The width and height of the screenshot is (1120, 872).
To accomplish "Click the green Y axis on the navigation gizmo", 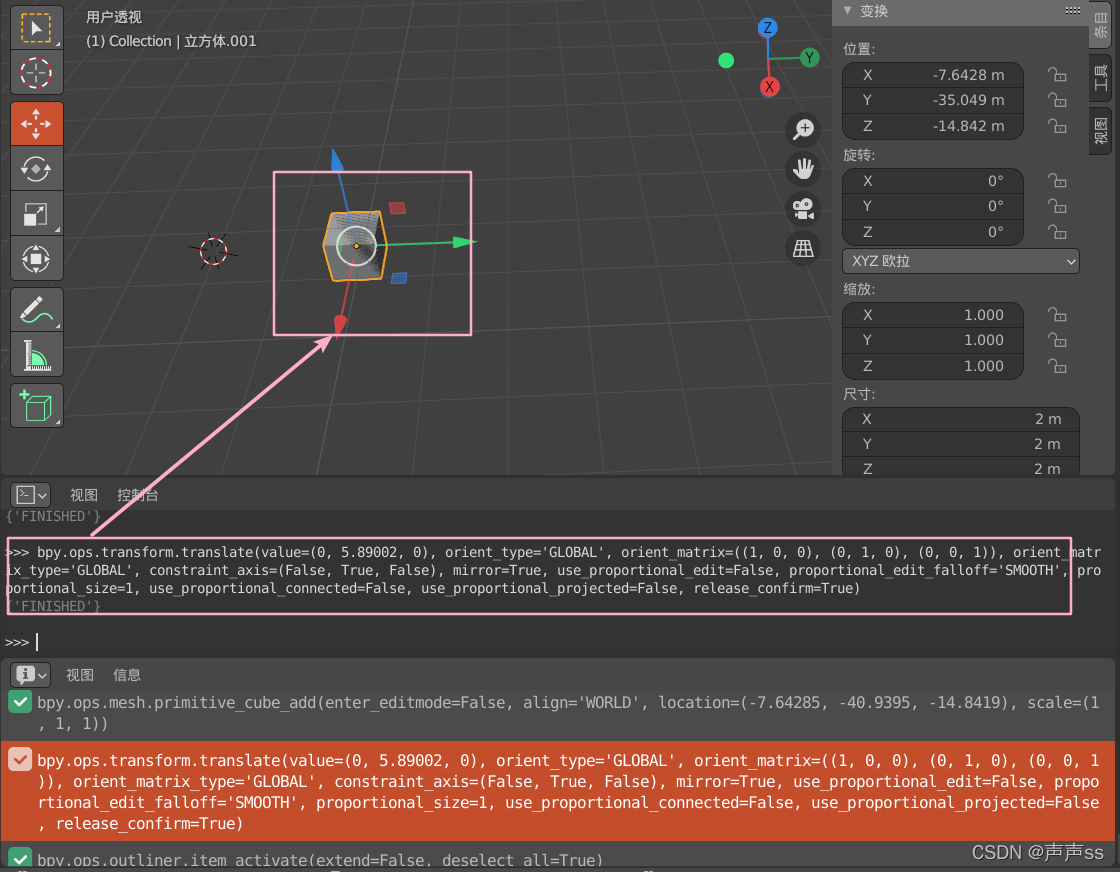I will pyautogui.click(x=808, y=57).
